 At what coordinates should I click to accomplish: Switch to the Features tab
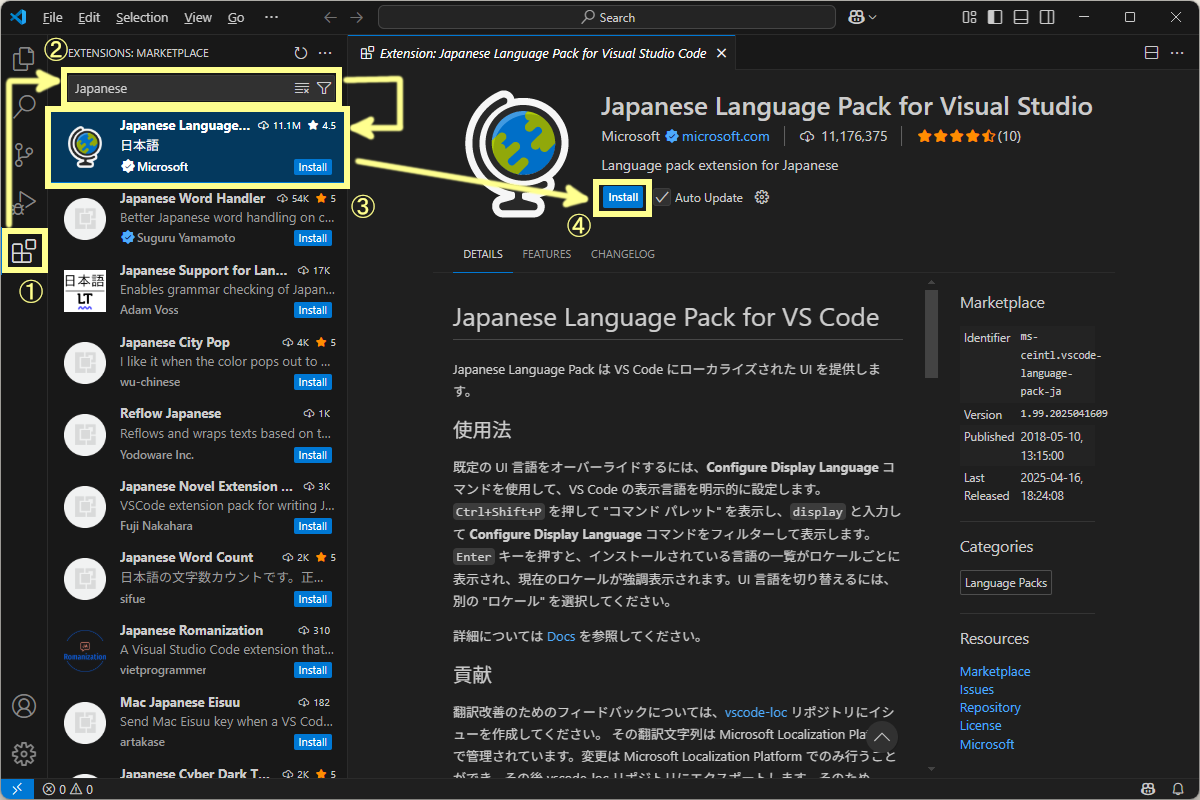pyautogui.click(x=546, y=254)
